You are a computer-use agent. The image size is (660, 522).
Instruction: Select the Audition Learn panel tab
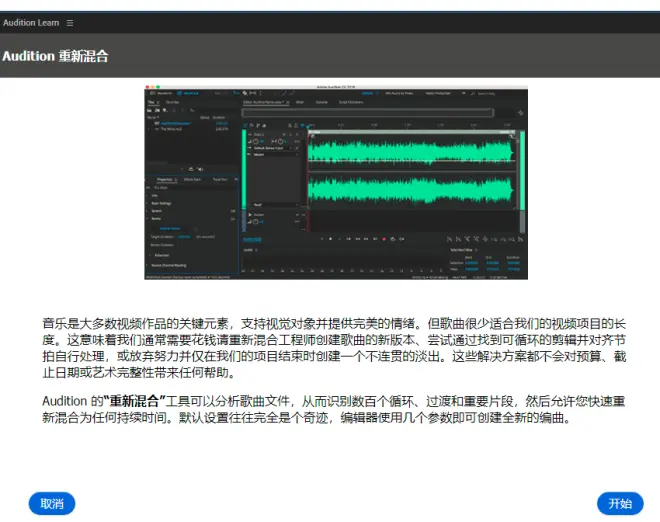(x=31, y=23)
